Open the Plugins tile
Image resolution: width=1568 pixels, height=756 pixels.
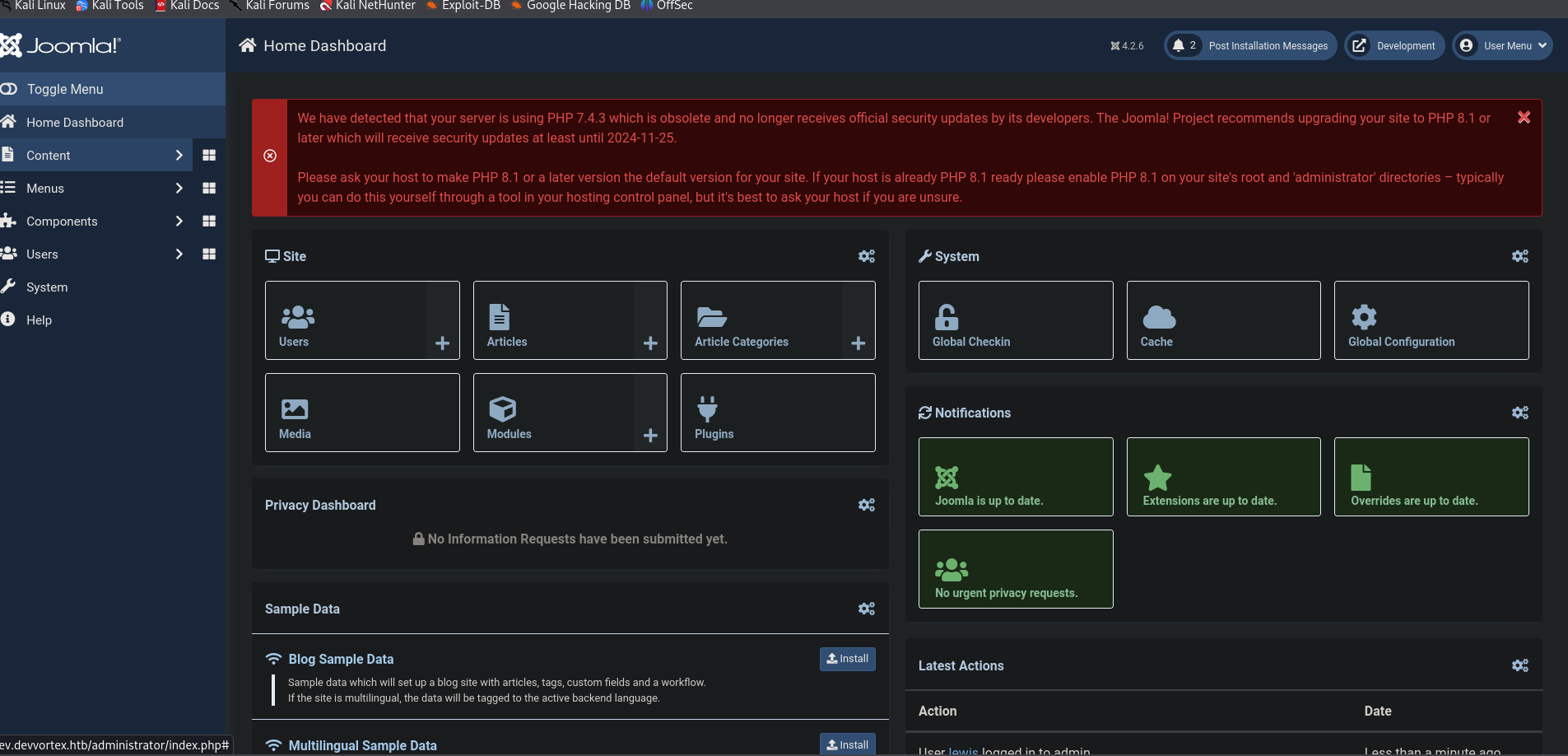(x=777, y=413)
